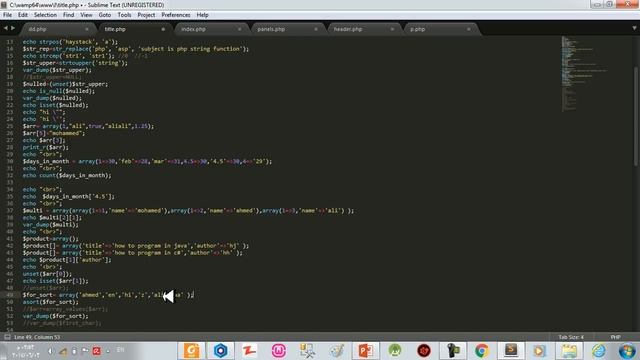Open the orange app in taskbar
This screenshot has width=640, height=360.
tap(192, 351)
